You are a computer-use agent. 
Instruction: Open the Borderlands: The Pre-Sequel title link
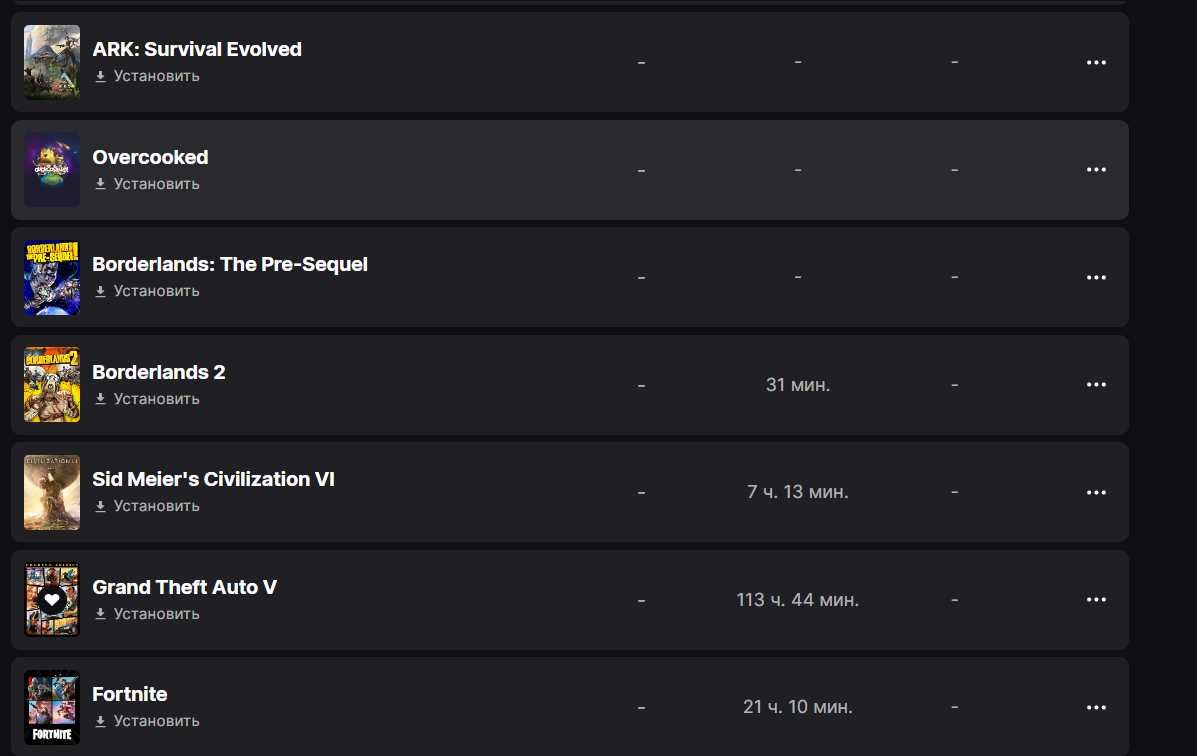coord(230,264)
